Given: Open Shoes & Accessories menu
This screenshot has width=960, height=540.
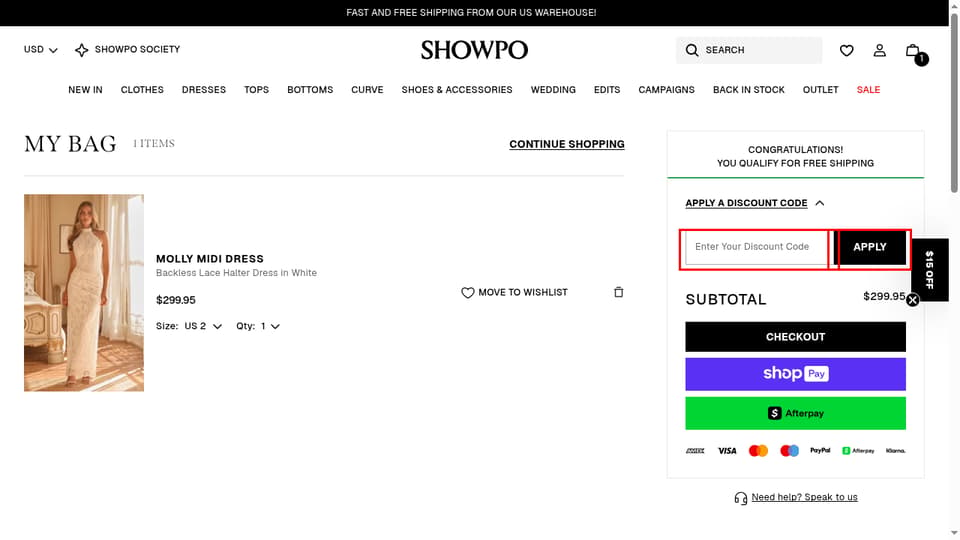Looking at the screenshot, I should pyautogui.click(x=457, y=89).
